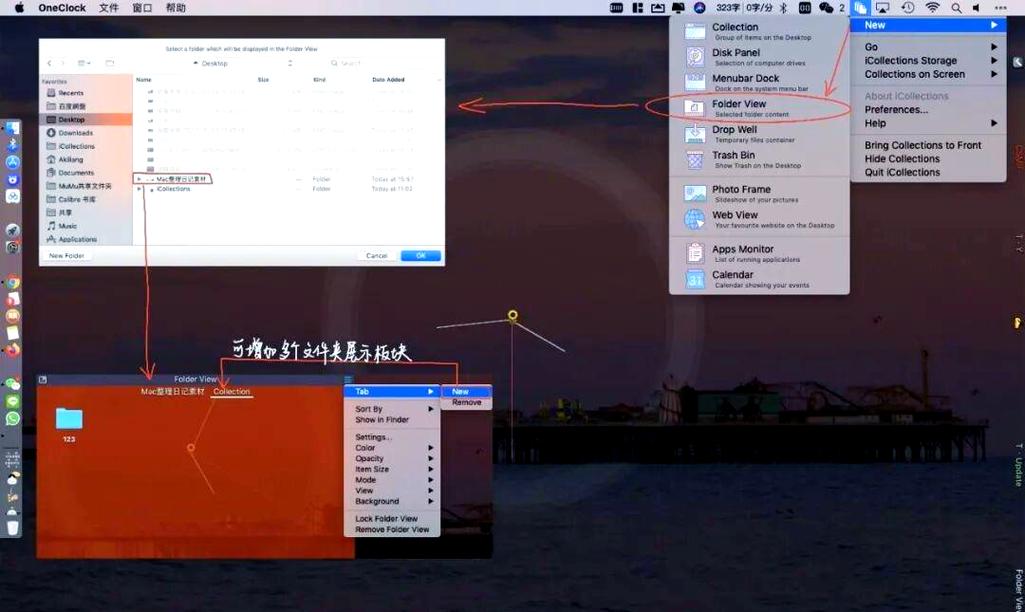Screen dimensions: 1025x612
Task: Click the Web View globe icon
Action: [x=695, y=219]
